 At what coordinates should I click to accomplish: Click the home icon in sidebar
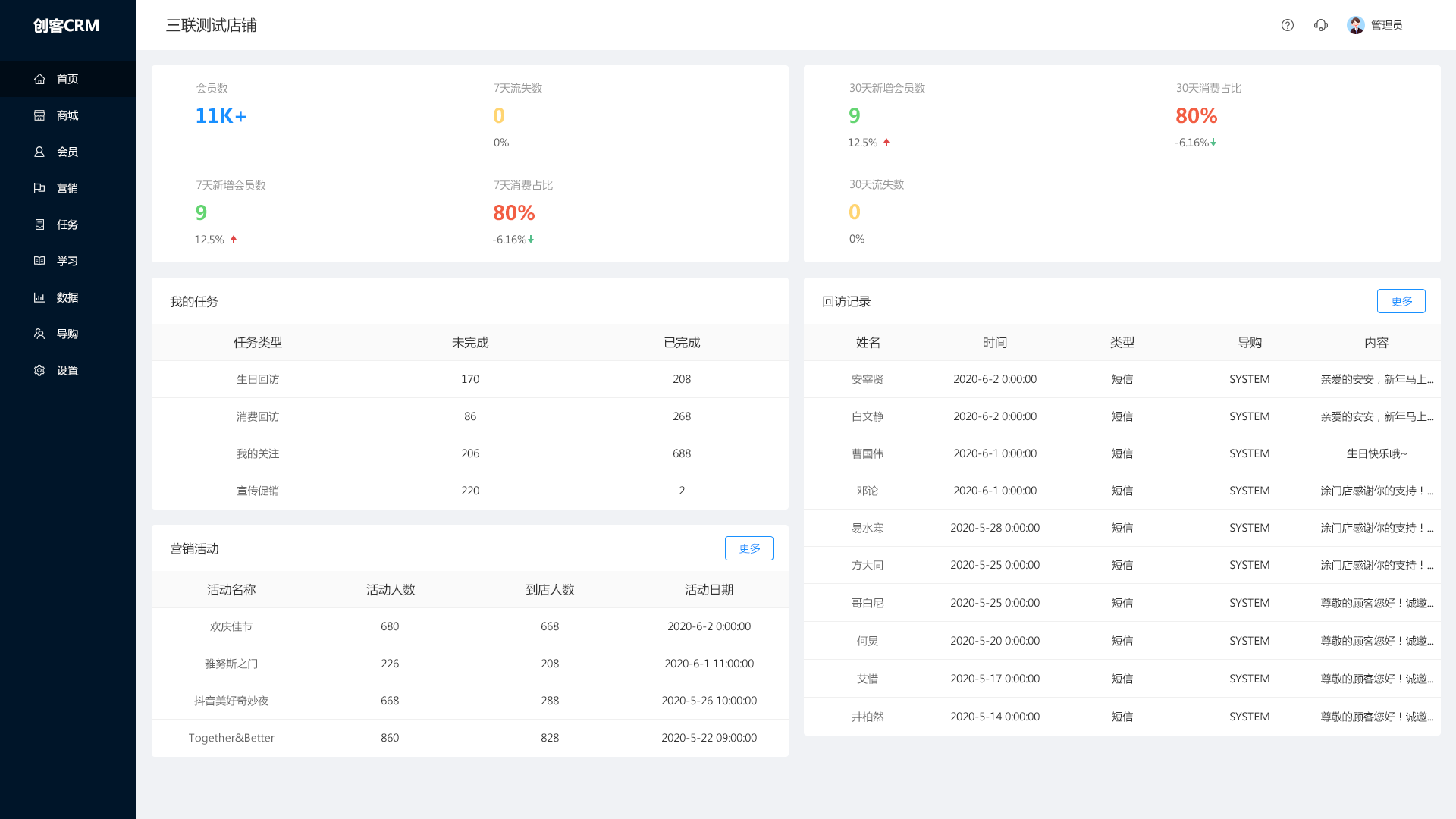click(x=39, y=79)
